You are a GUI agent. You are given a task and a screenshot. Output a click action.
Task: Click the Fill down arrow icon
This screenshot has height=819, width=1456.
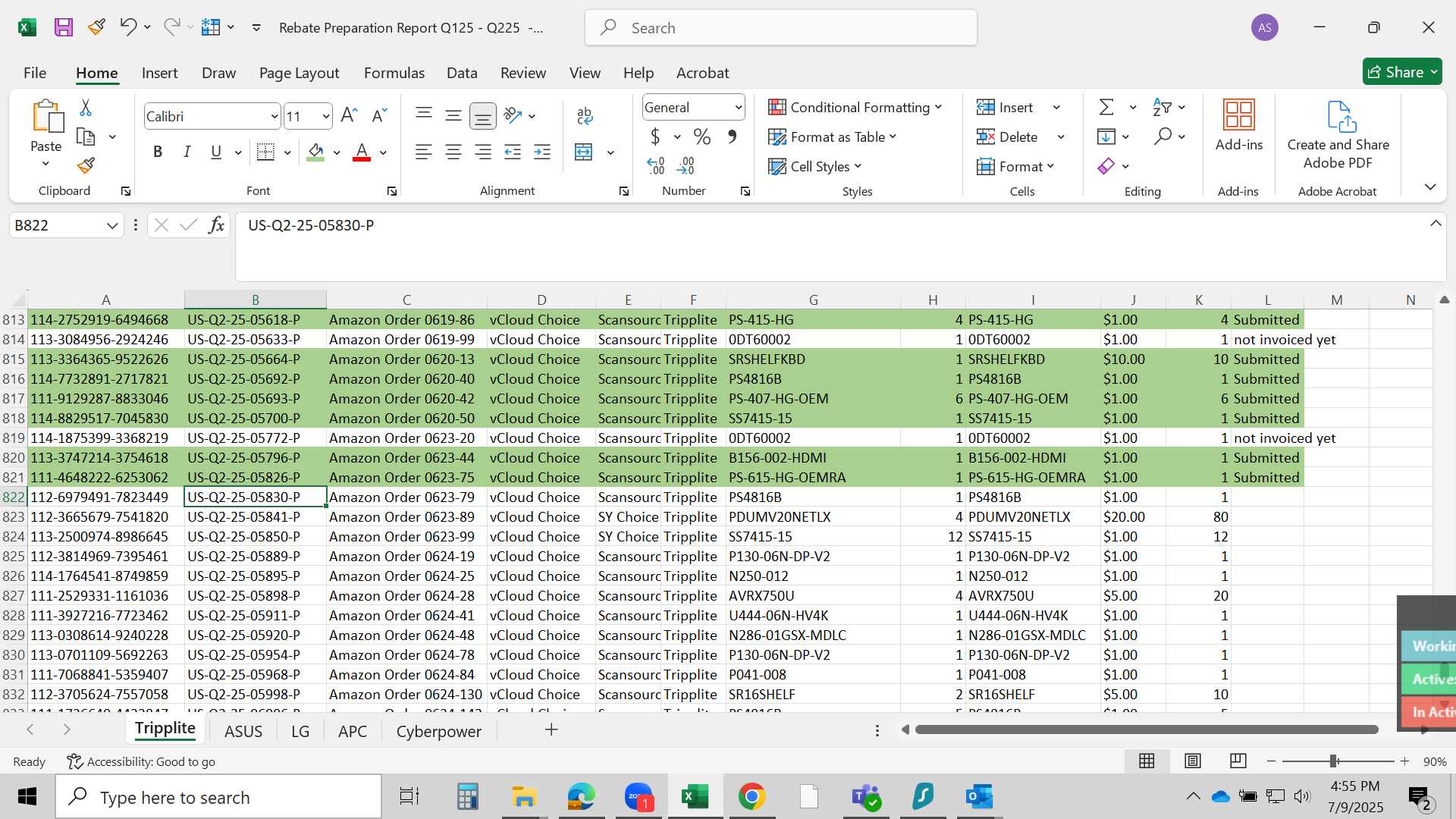tap(1106, 136)
